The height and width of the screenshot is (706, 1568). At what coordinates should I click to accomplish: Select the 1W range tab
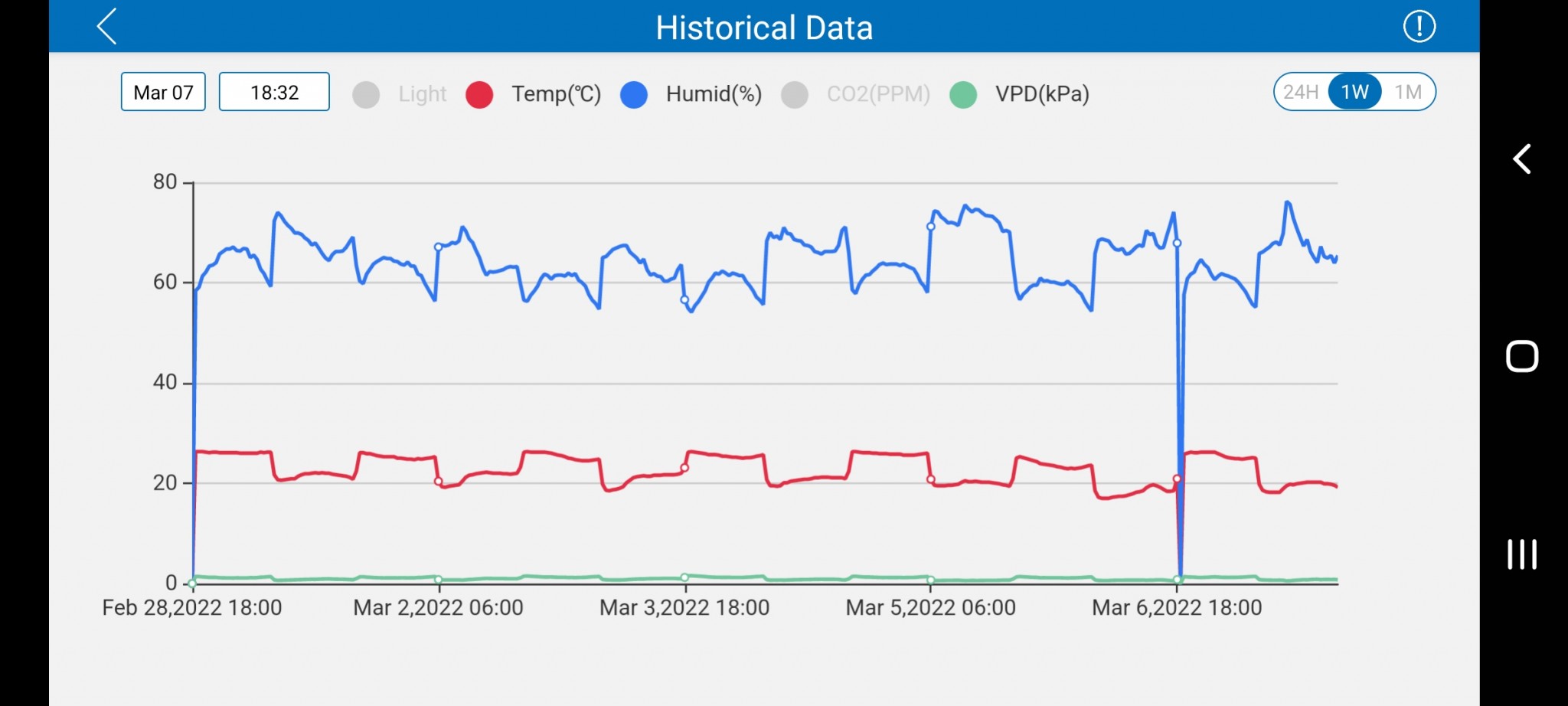click(1354, 93)
